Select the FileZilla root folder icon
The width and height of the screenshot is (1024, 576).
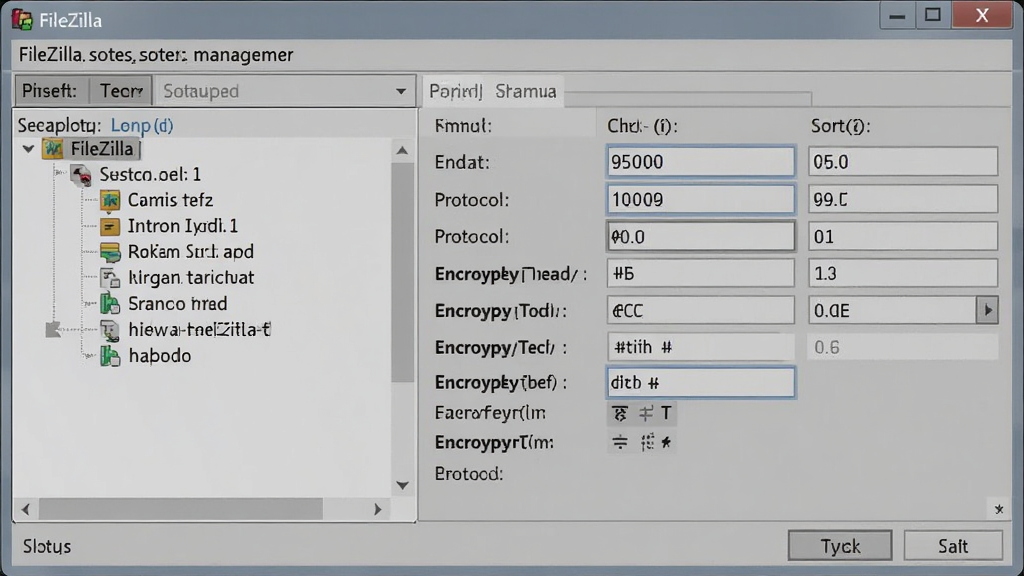53,149
